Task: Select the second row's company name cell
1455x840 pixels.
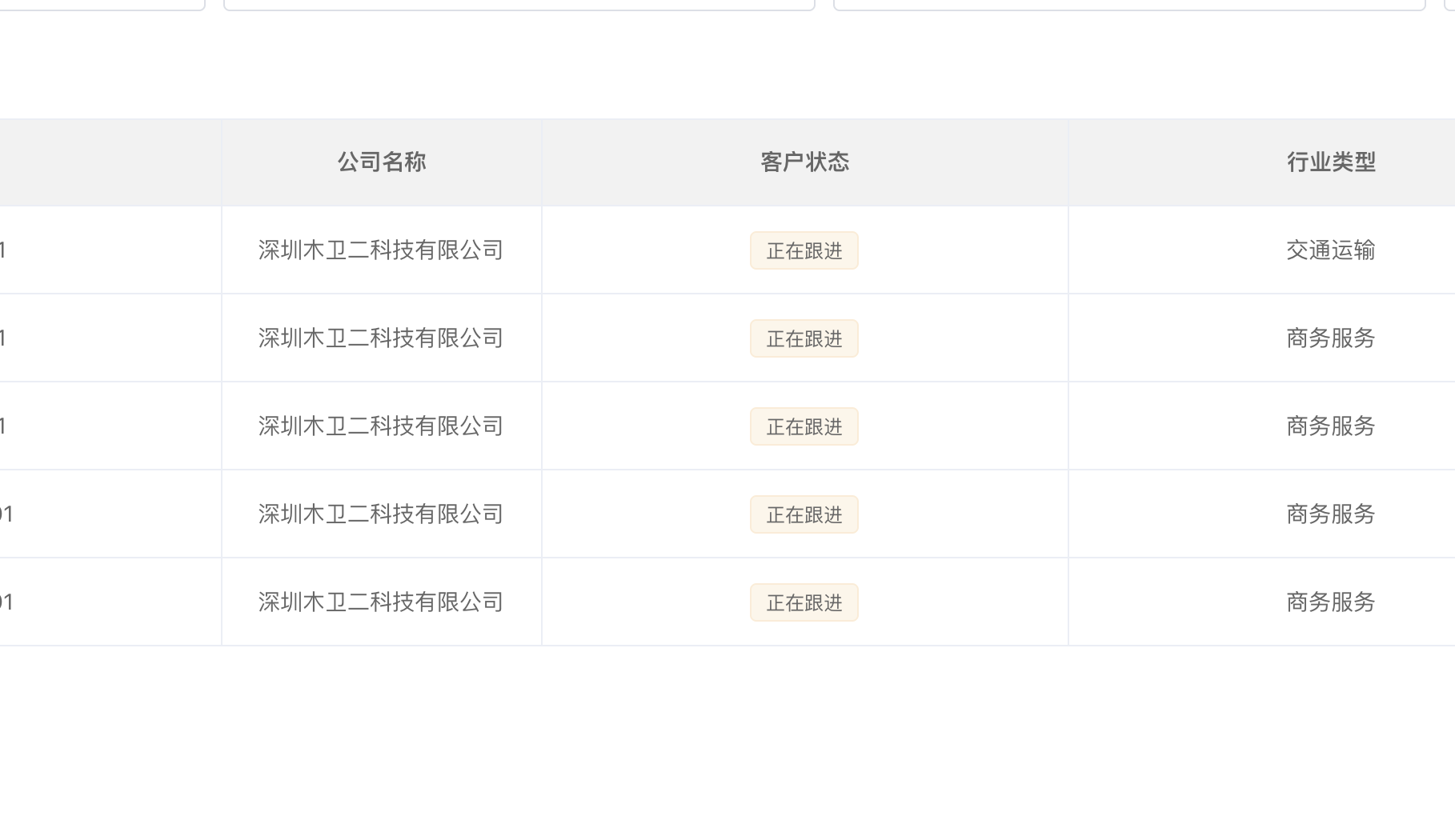Action: point(381,338)
